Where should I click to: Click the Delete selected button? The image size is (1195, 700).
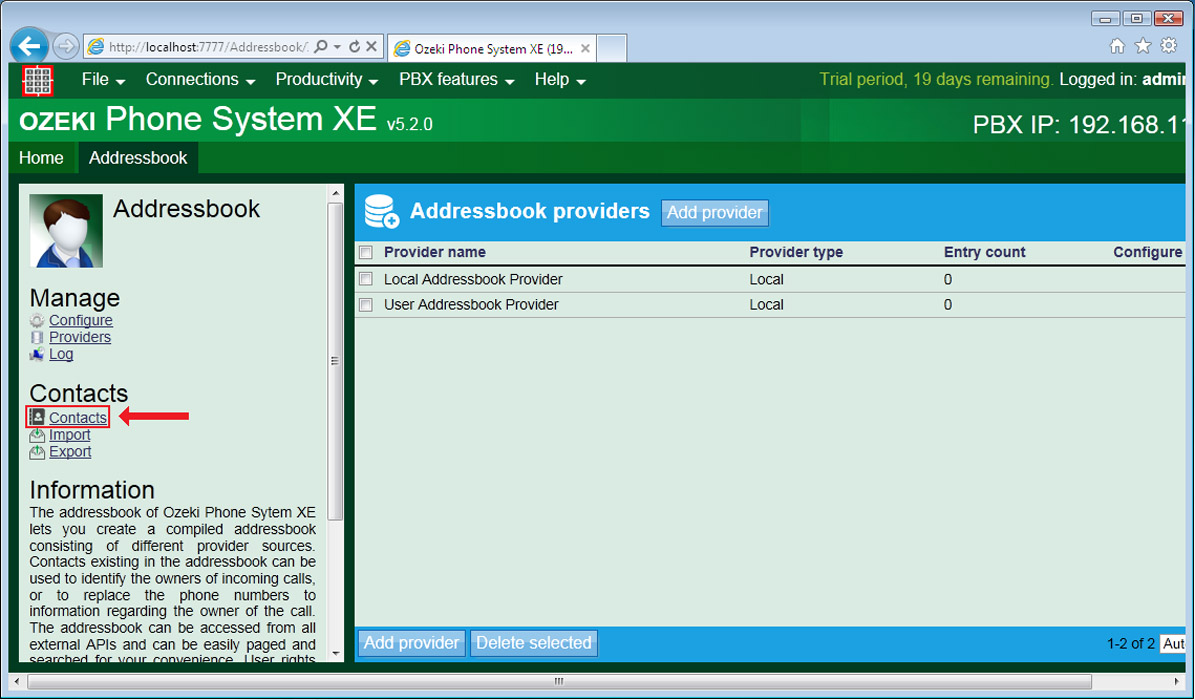533,643
